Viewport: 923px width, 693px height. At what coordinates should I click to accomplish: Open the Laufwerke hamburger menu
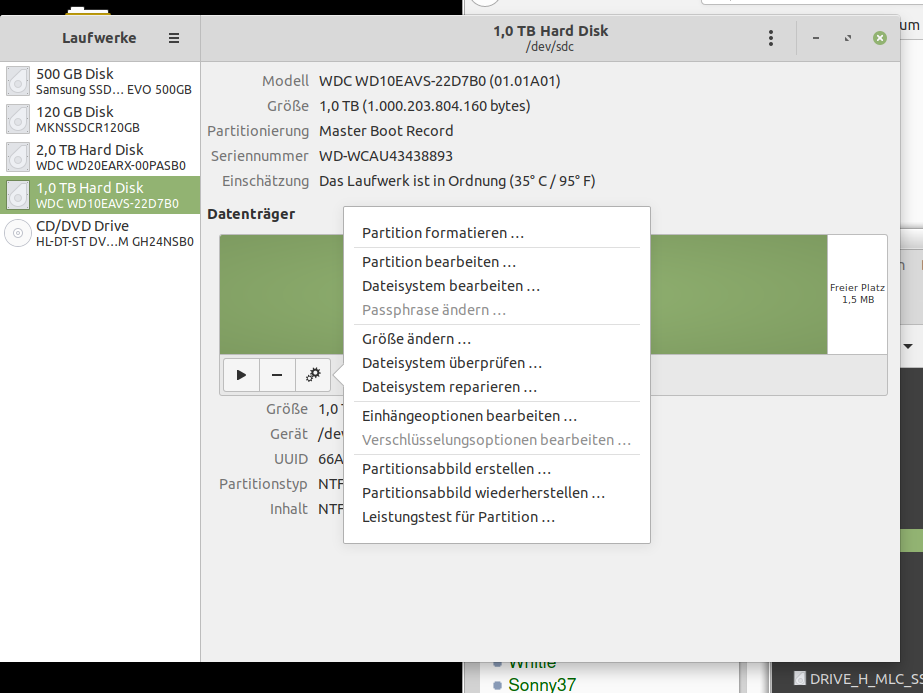click(174, 38)
